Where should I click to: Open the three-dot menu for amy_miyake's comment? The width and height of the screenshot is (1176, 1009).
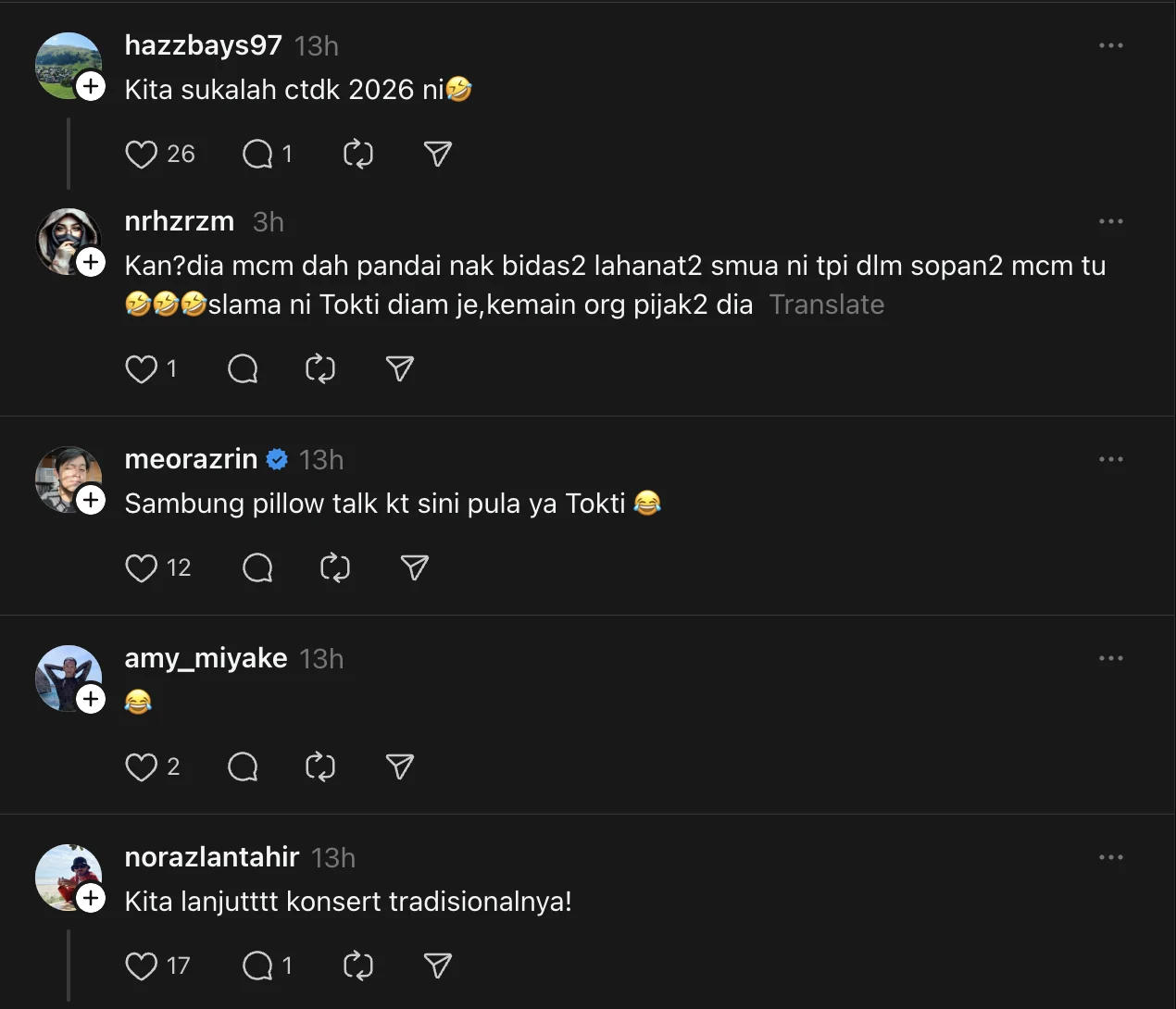(1110, 658)
